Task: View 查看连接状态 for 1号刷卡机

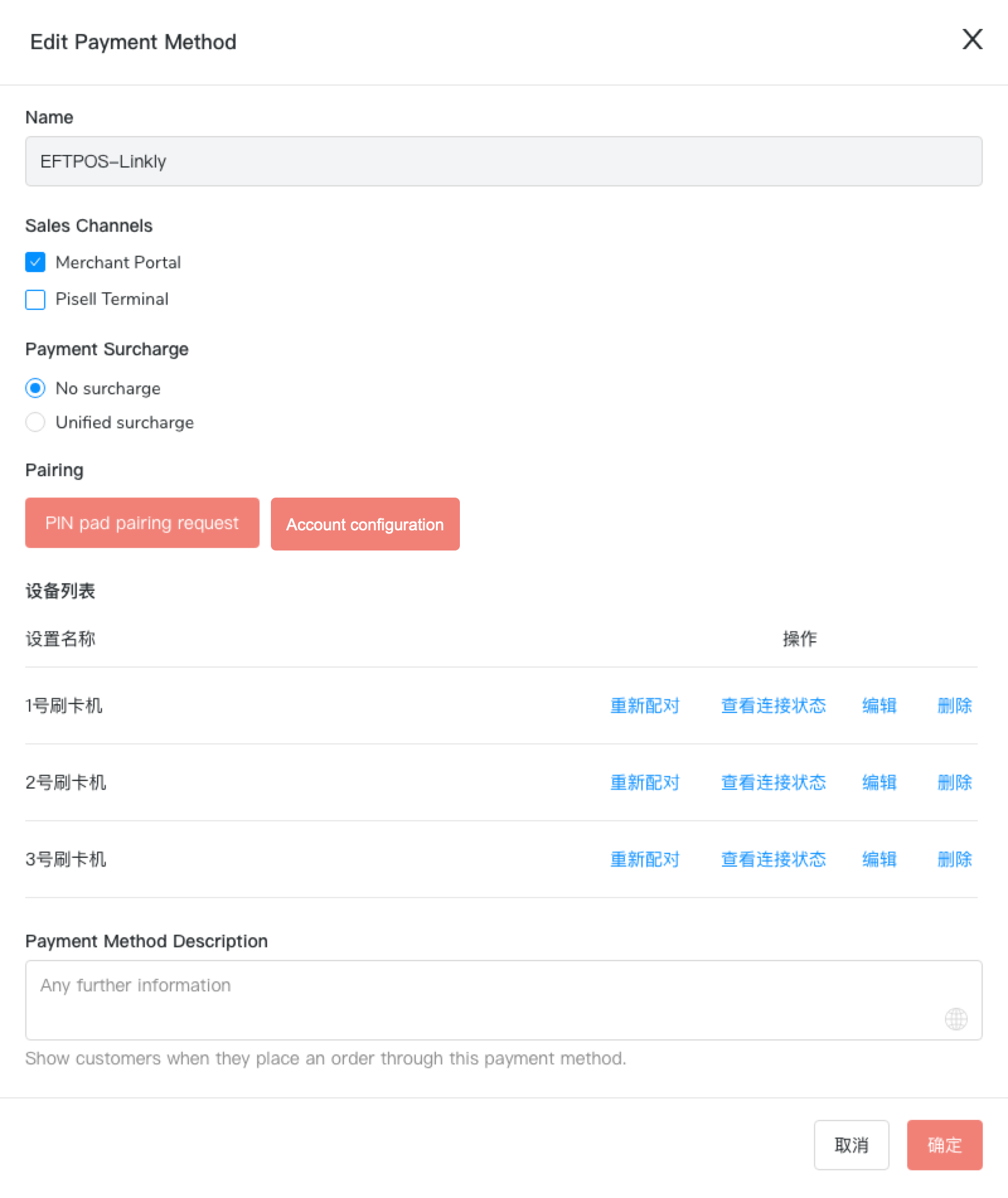Action: pos(774,705)
